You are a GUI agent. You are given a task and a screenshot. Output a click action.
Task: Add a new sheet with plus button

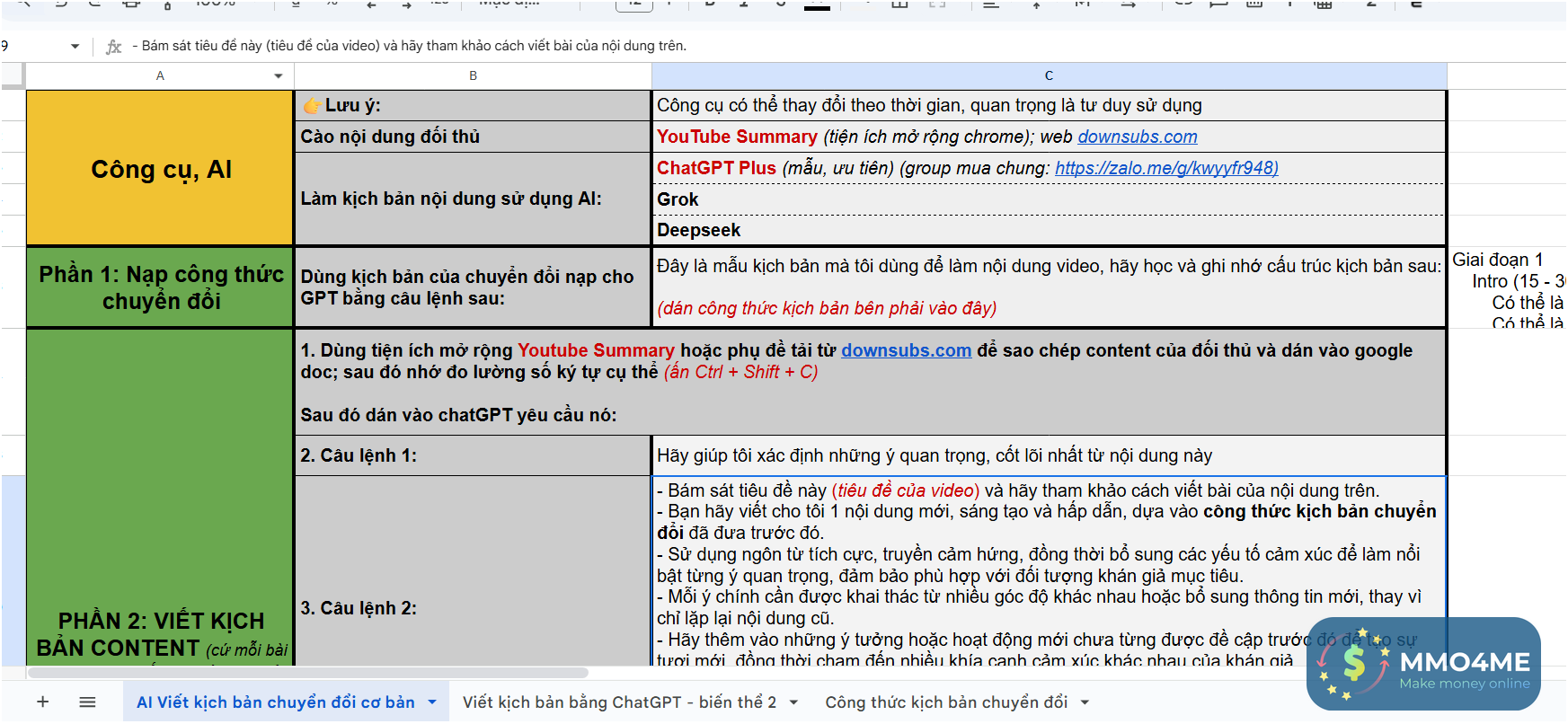pos(42,702)
